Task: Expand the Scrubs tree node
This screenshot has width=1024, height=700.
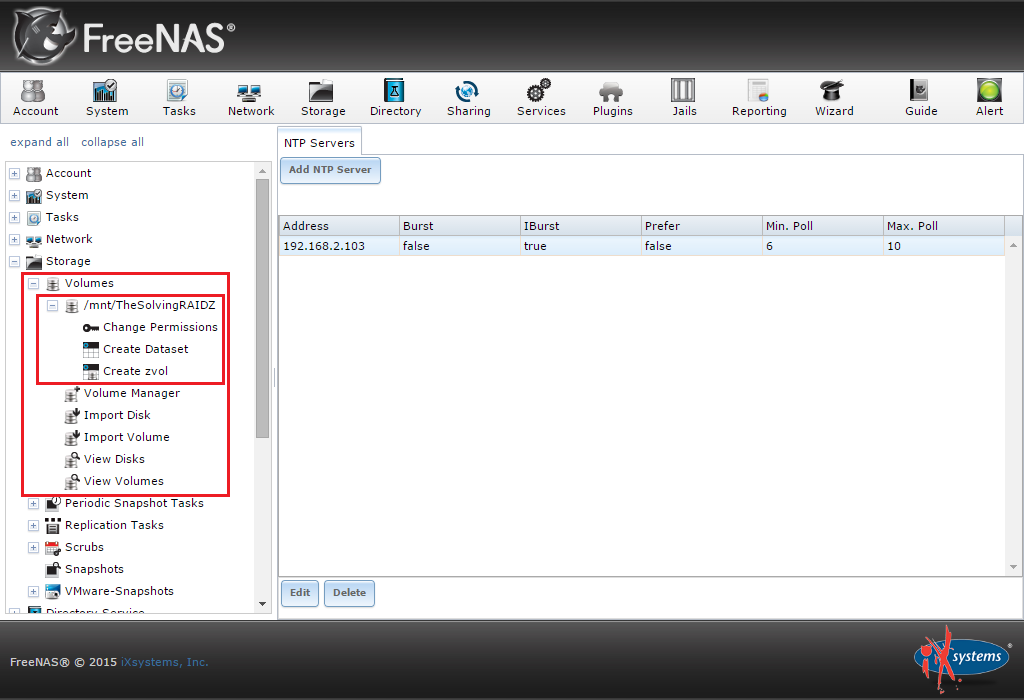Action: [x=33, y=548]
